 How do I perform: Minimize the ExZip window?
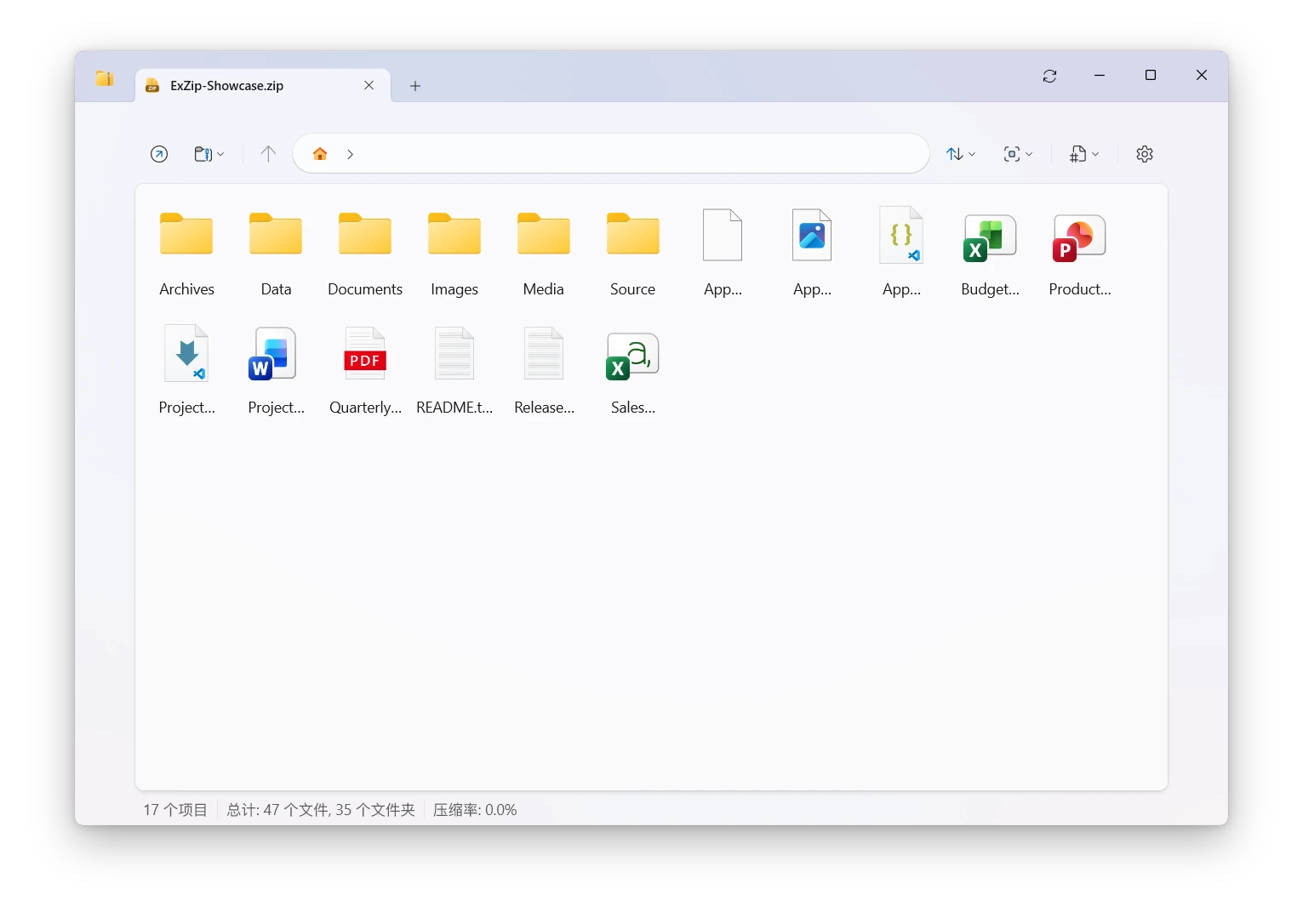(1100, 76)
